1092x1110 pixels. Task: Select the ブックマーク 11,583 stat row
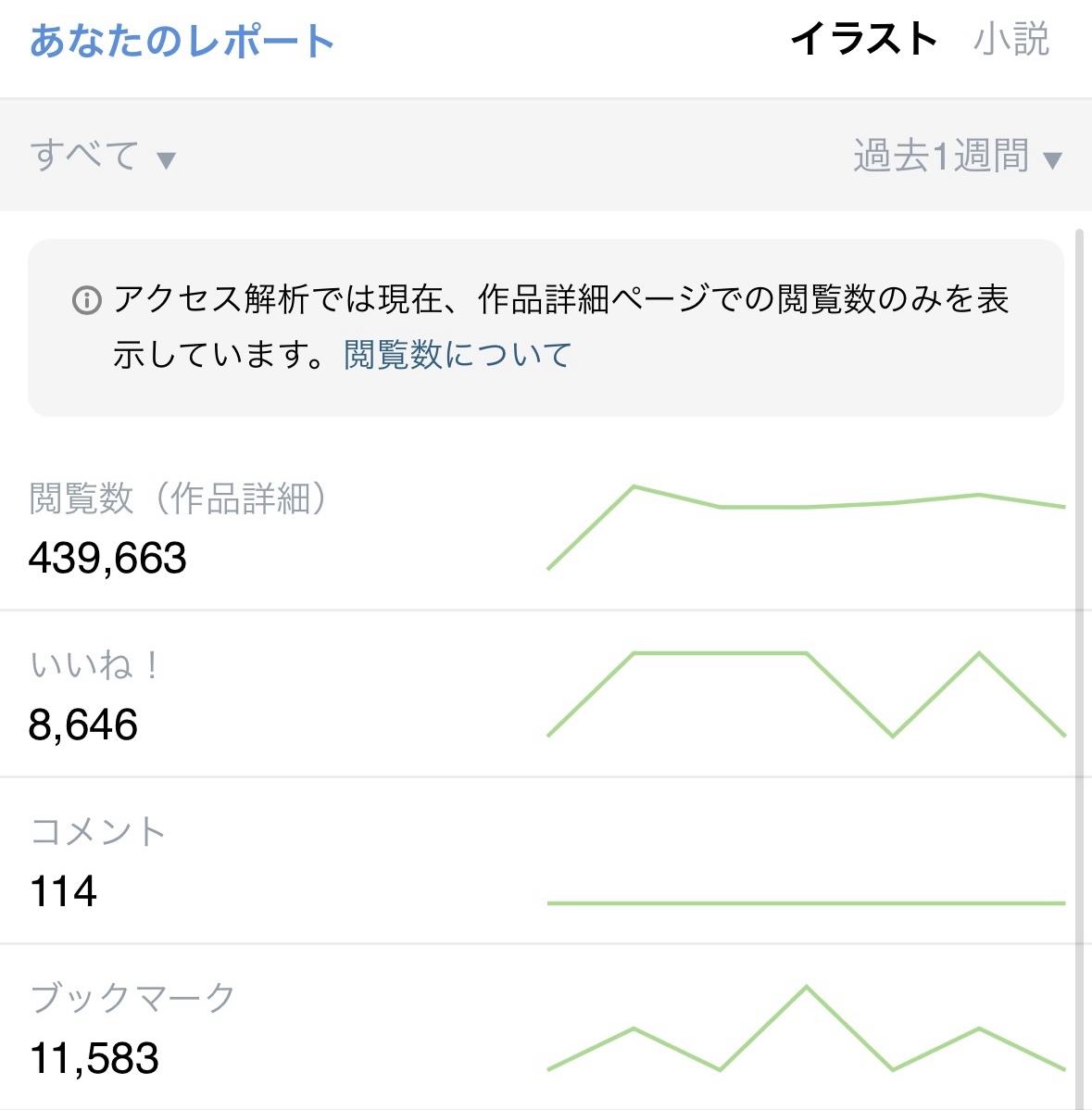click(278, 1028)
